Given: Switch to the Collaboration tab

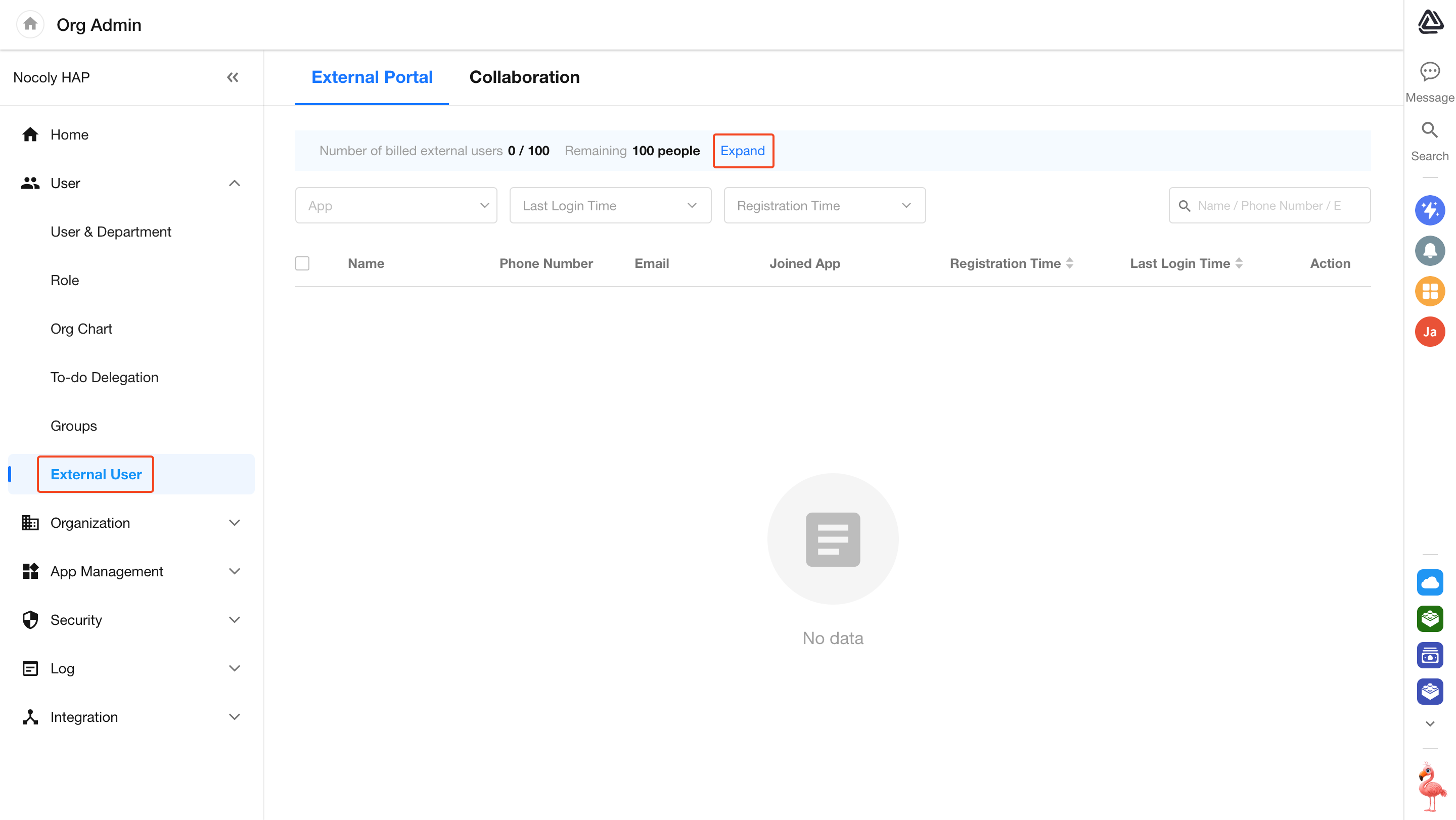Looking at the screenshot, I should pyautogui.click(x=524, y=77).
